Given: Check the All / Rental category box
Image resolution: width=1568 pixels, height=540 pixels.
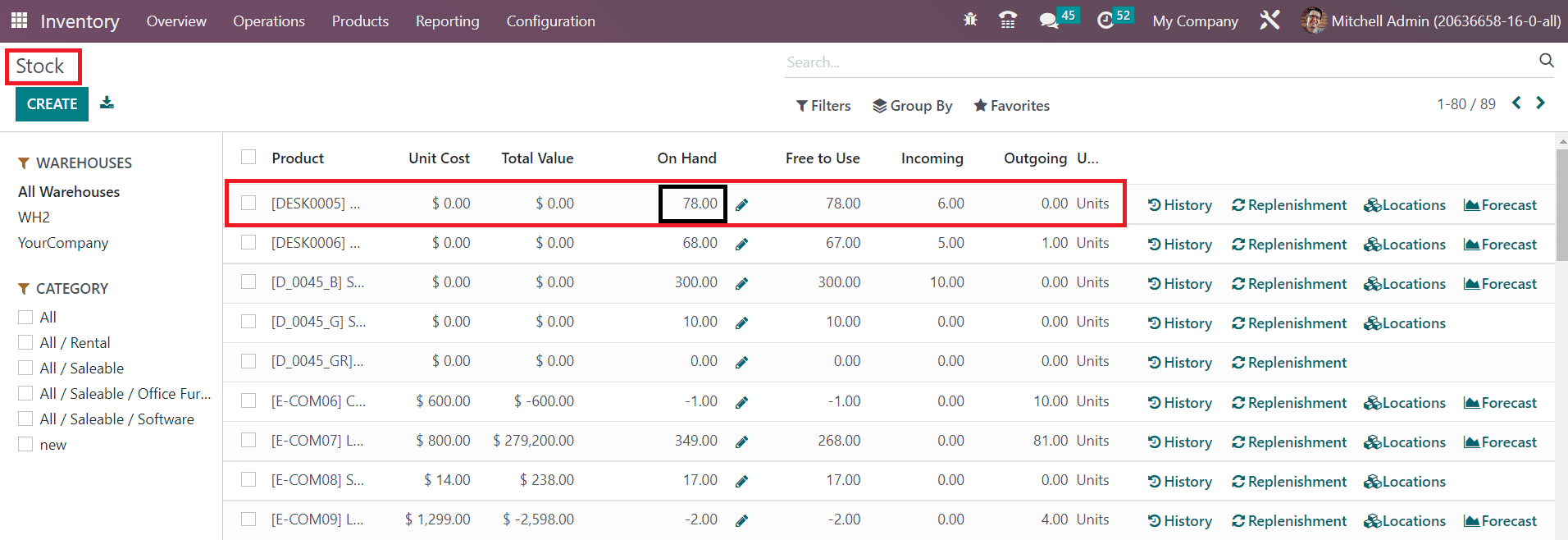Looking at the screenshot, I should click(25, 343).
